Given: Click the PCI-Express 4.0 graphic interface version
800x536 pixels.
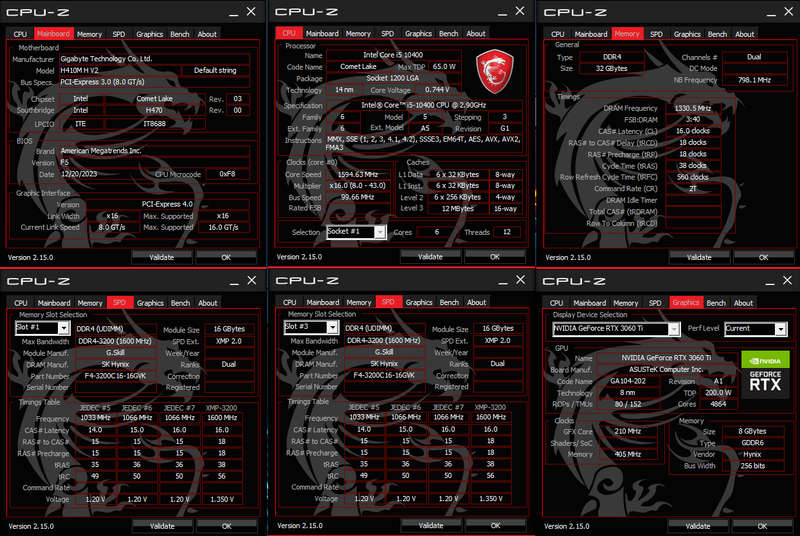Looking at the screenshot, I should pyautogui.click(x=167, y=204).
